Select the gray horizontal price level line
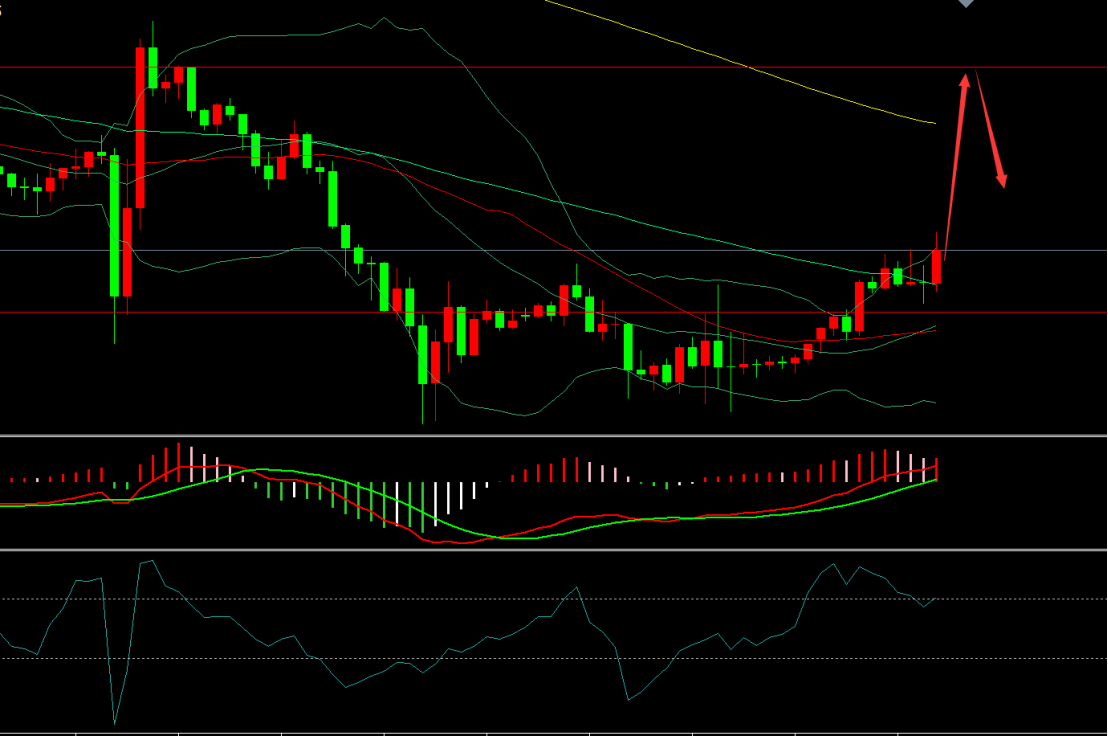This screenshot has width=1108, height=736. [553, 250]
